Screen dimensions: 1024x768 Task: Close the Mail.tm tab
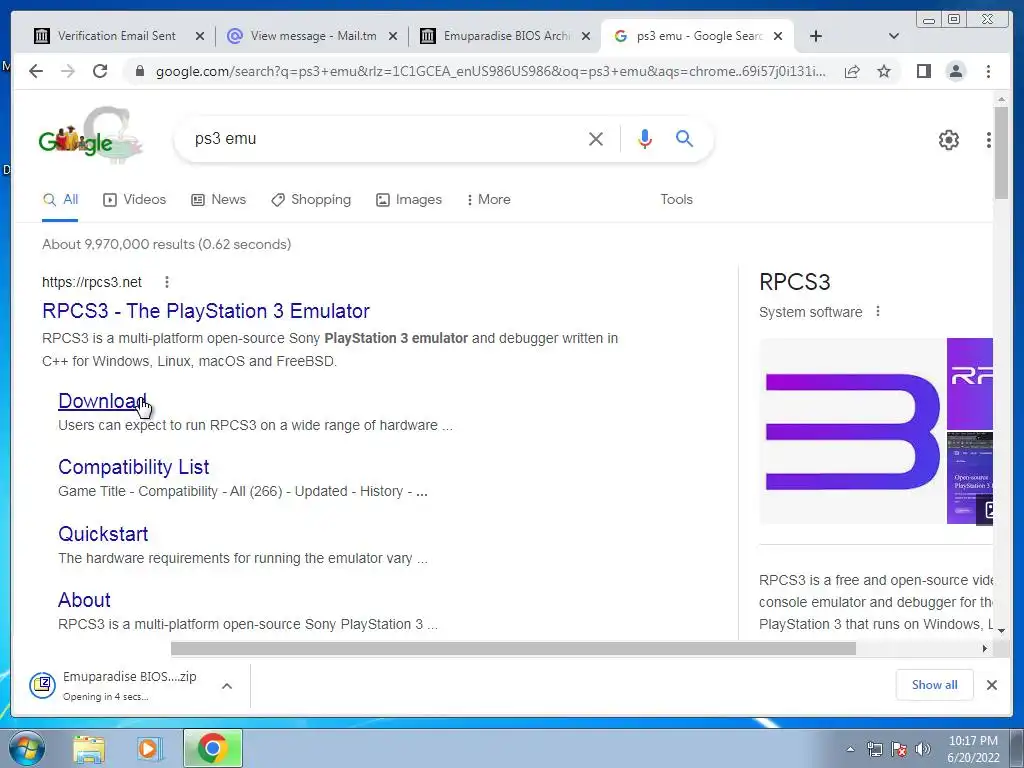[x=392, y=36]
